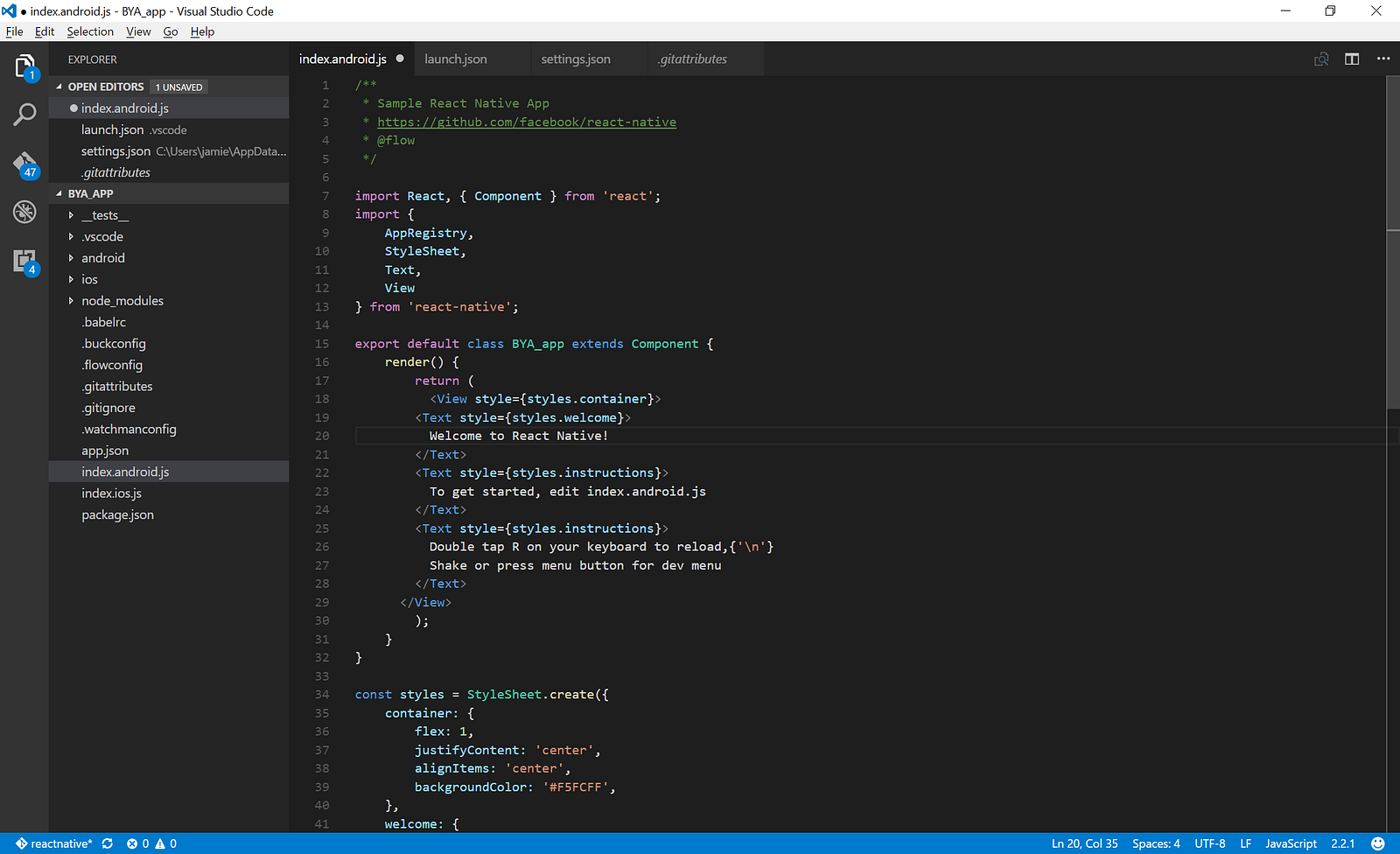Open the github.com/facebook/react-native link
Screen dimensions: 1400x854
527,122
